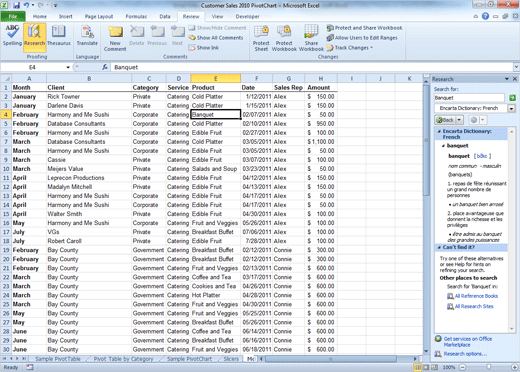Viewport: 520px width, 372px height.
Task: Collapse the banquet result entry
Action: (x=443, y=146)
